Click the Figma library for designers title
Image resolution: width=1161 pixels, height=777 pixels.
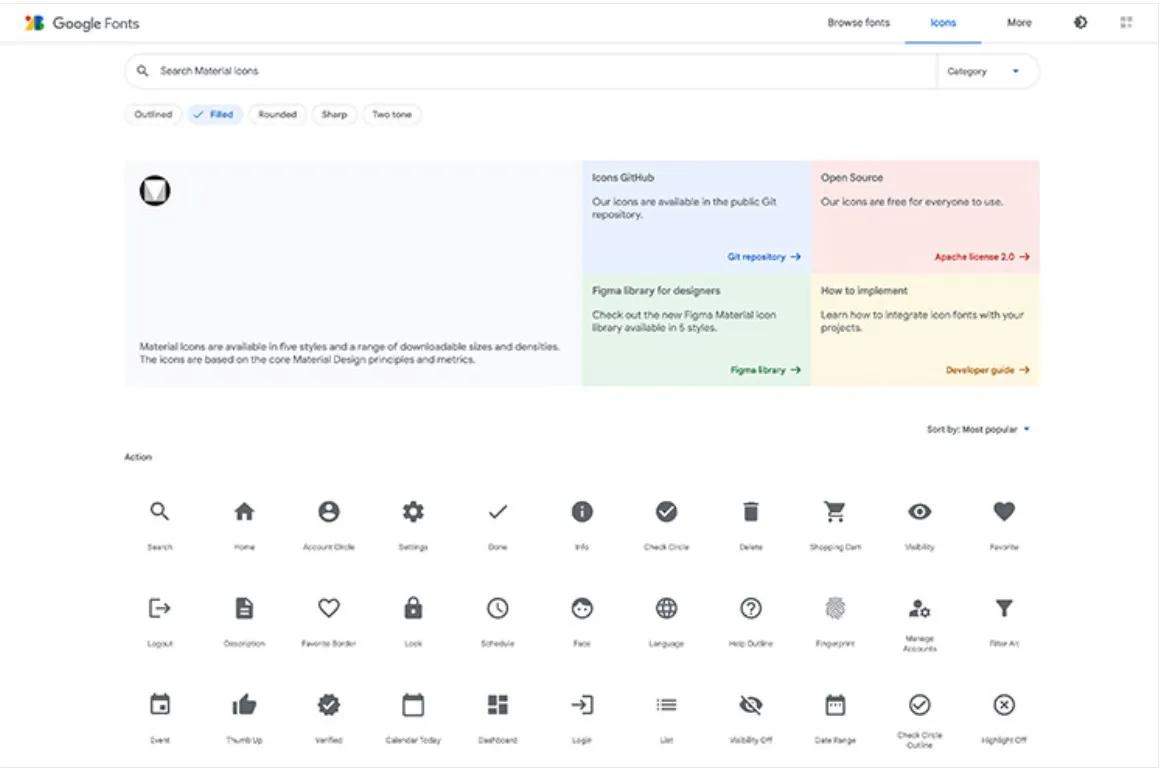pyautogui.click(x=656, y=291)
